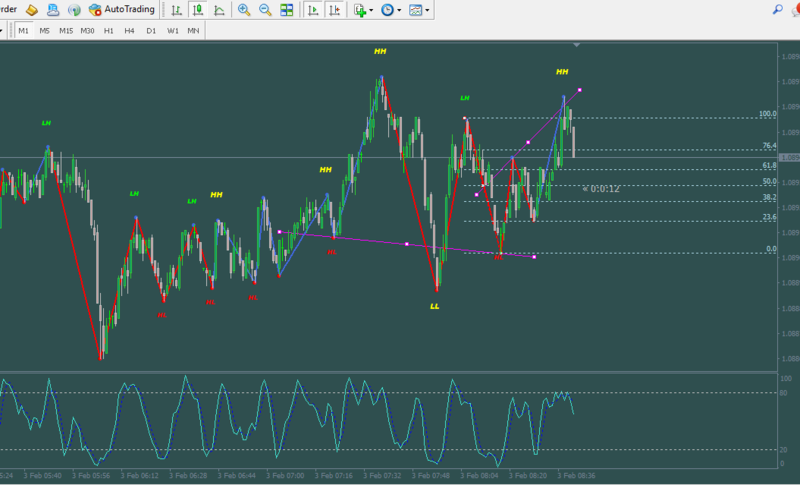Viewport: 800px width, 485px height.
Task: Click the chart shift triangle marker
Action: point(576,45)
